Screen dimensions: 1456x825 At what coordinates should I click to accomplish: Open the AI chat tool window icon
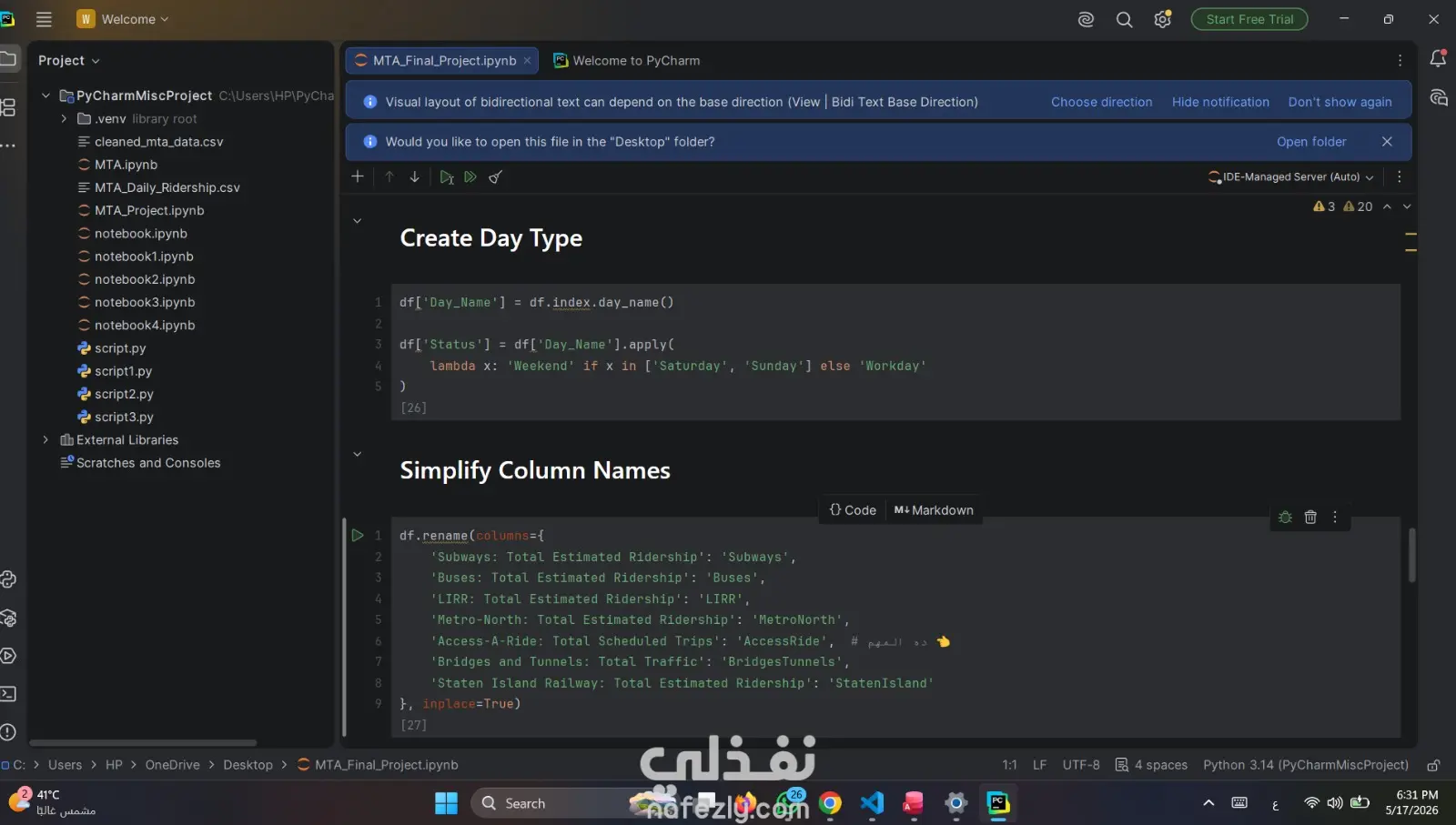[x=1438, y=97]
